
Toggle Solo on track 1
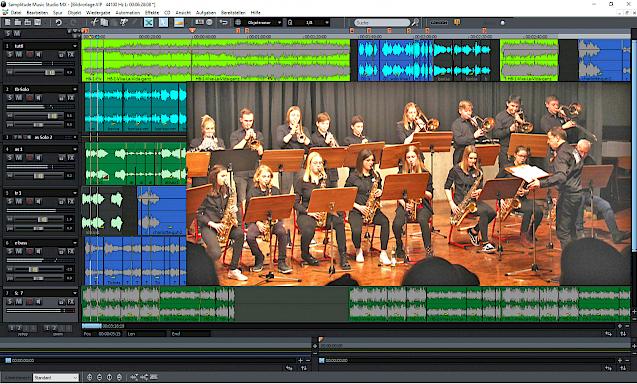10,54
